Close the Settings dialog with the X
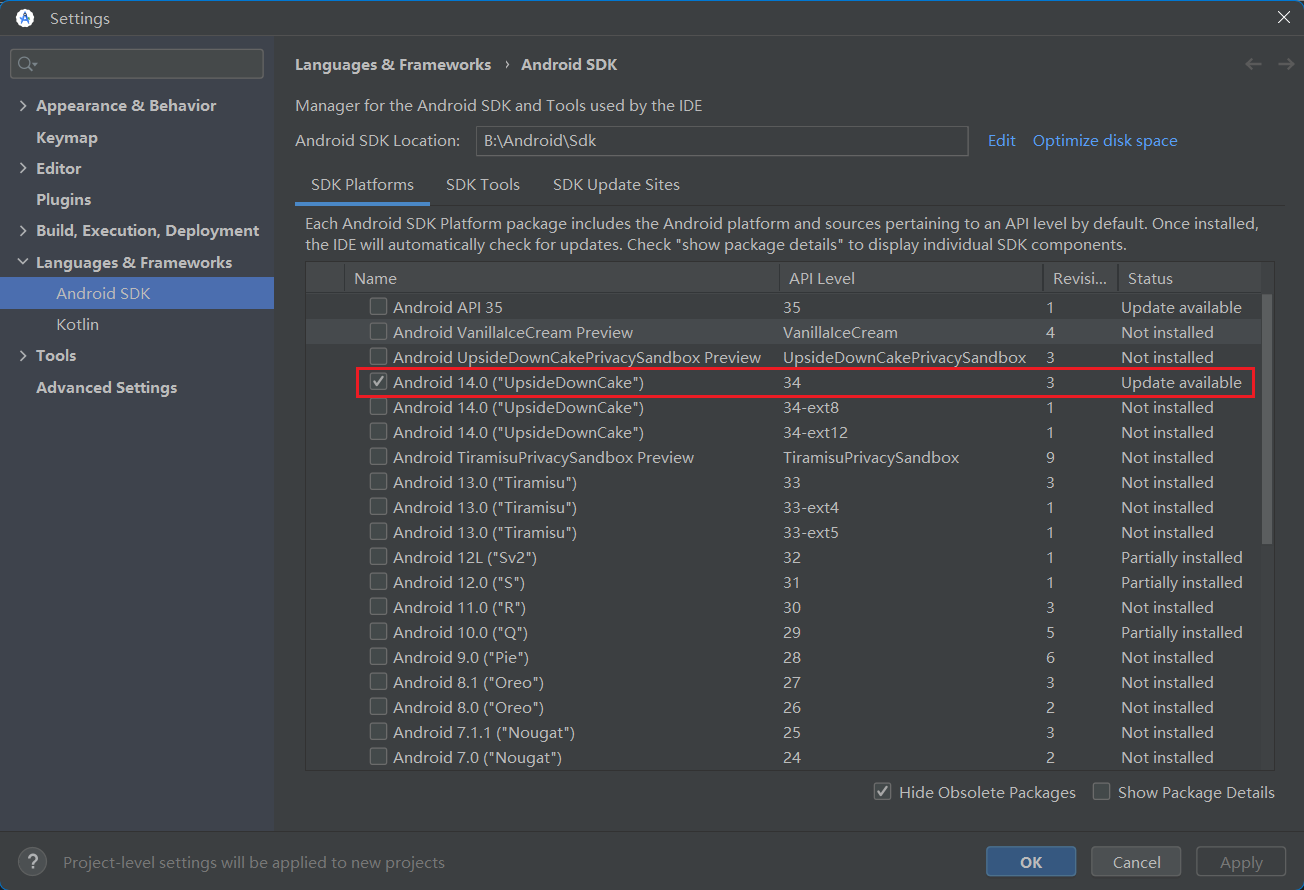This screenshot has height=890, width=1304. point(1284,17)
